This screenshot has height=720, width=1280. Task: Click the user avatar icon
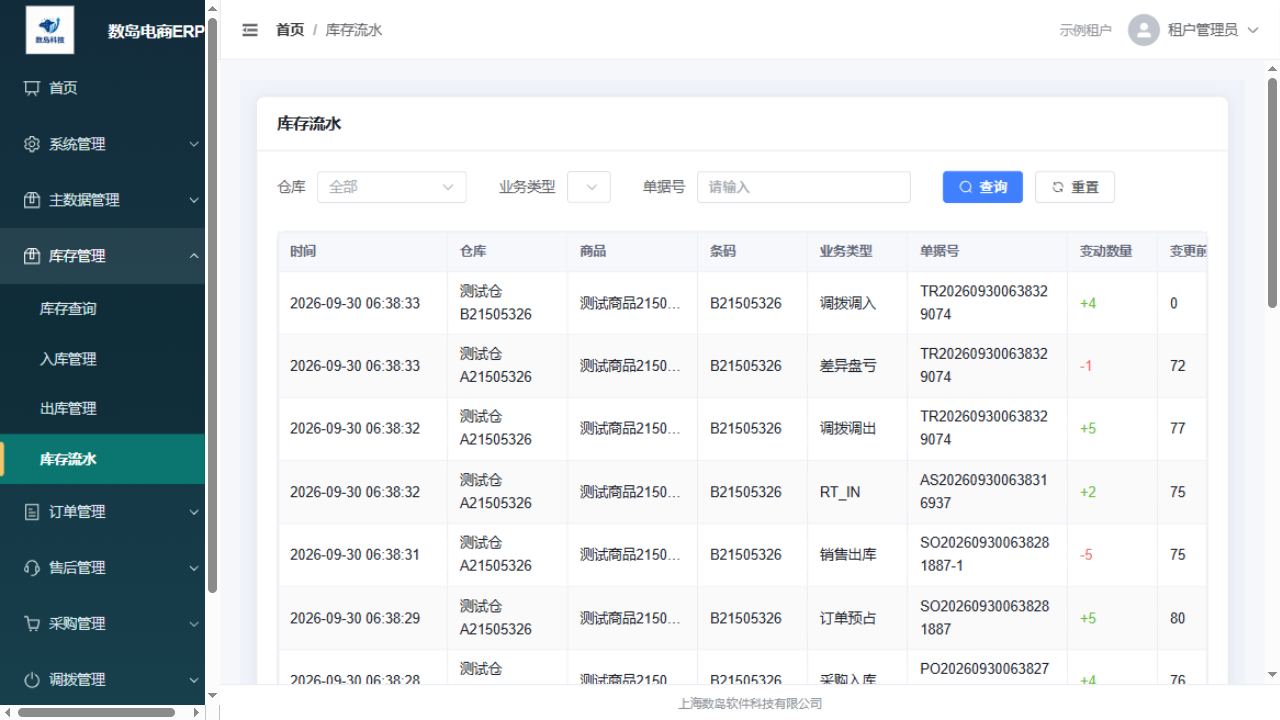click(1143, 30)
